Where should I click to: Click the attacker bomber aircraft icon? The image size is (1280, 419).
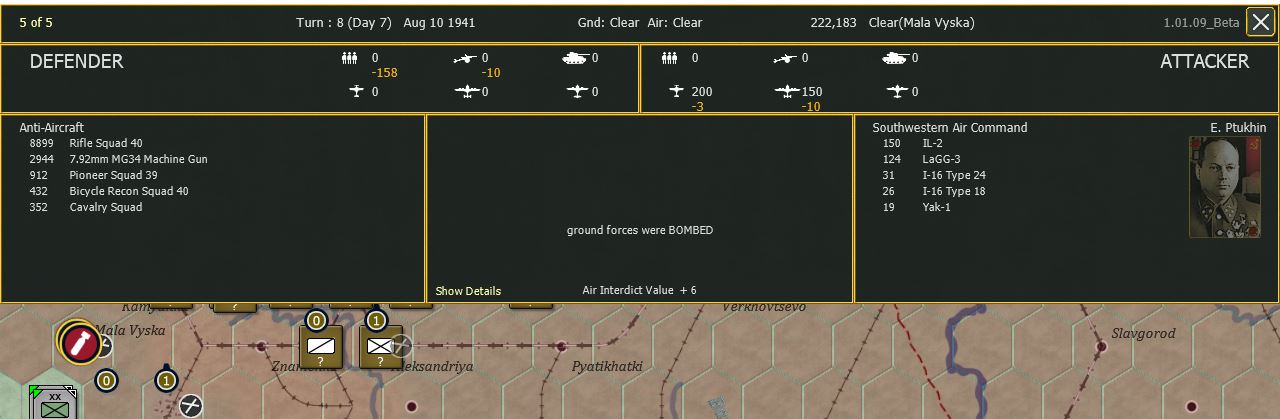[787, 91]
